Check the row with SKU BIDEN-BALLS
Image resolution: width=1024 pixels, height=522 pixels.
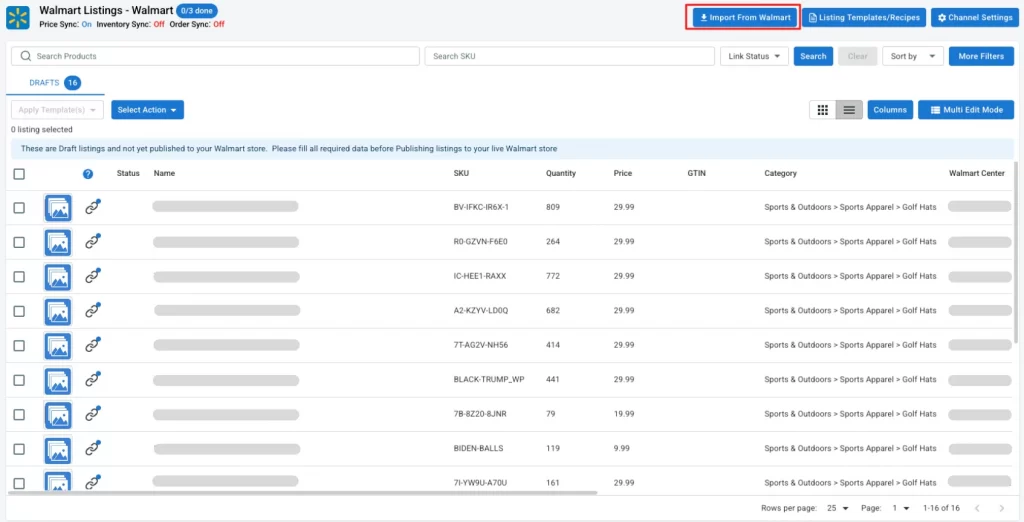coord(19,449)
